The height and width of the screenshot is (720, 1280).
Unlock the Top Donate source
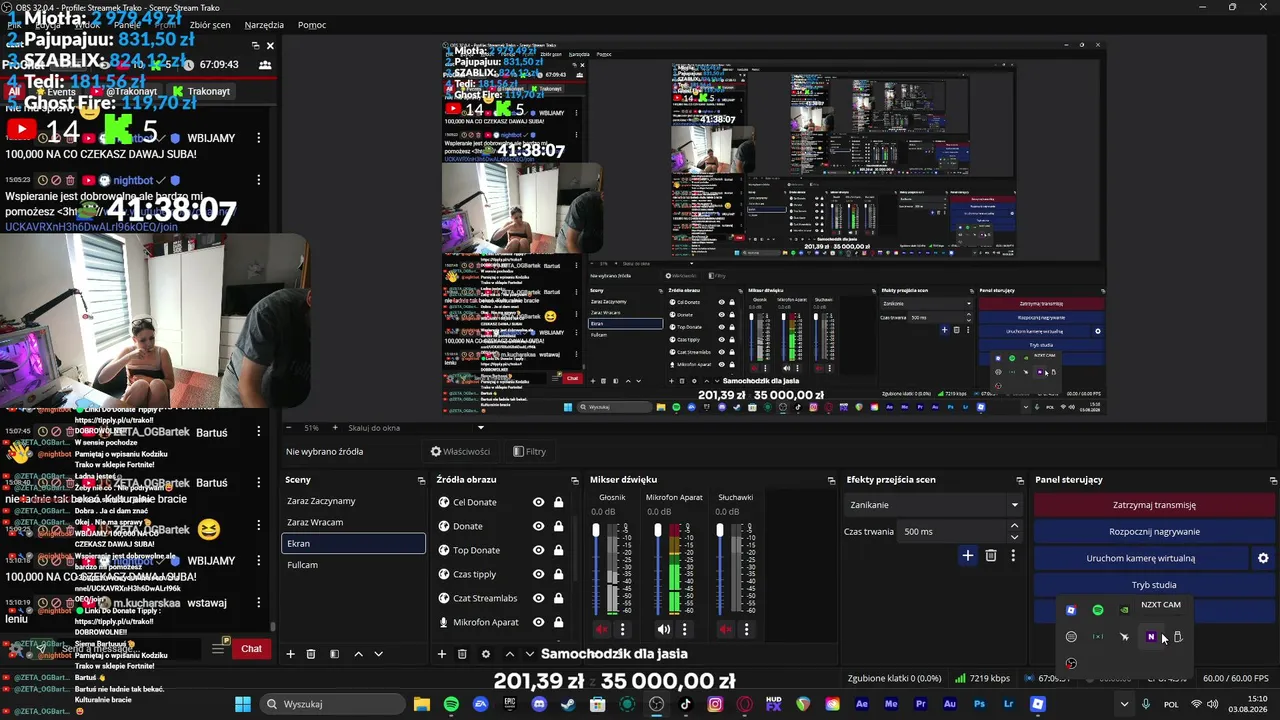pyautogui.click(x=558, y=550)
